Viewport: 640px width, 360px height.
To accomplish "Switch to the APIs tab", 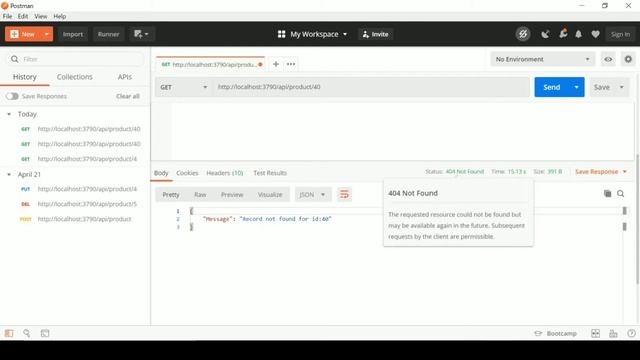I will [124, 77].
